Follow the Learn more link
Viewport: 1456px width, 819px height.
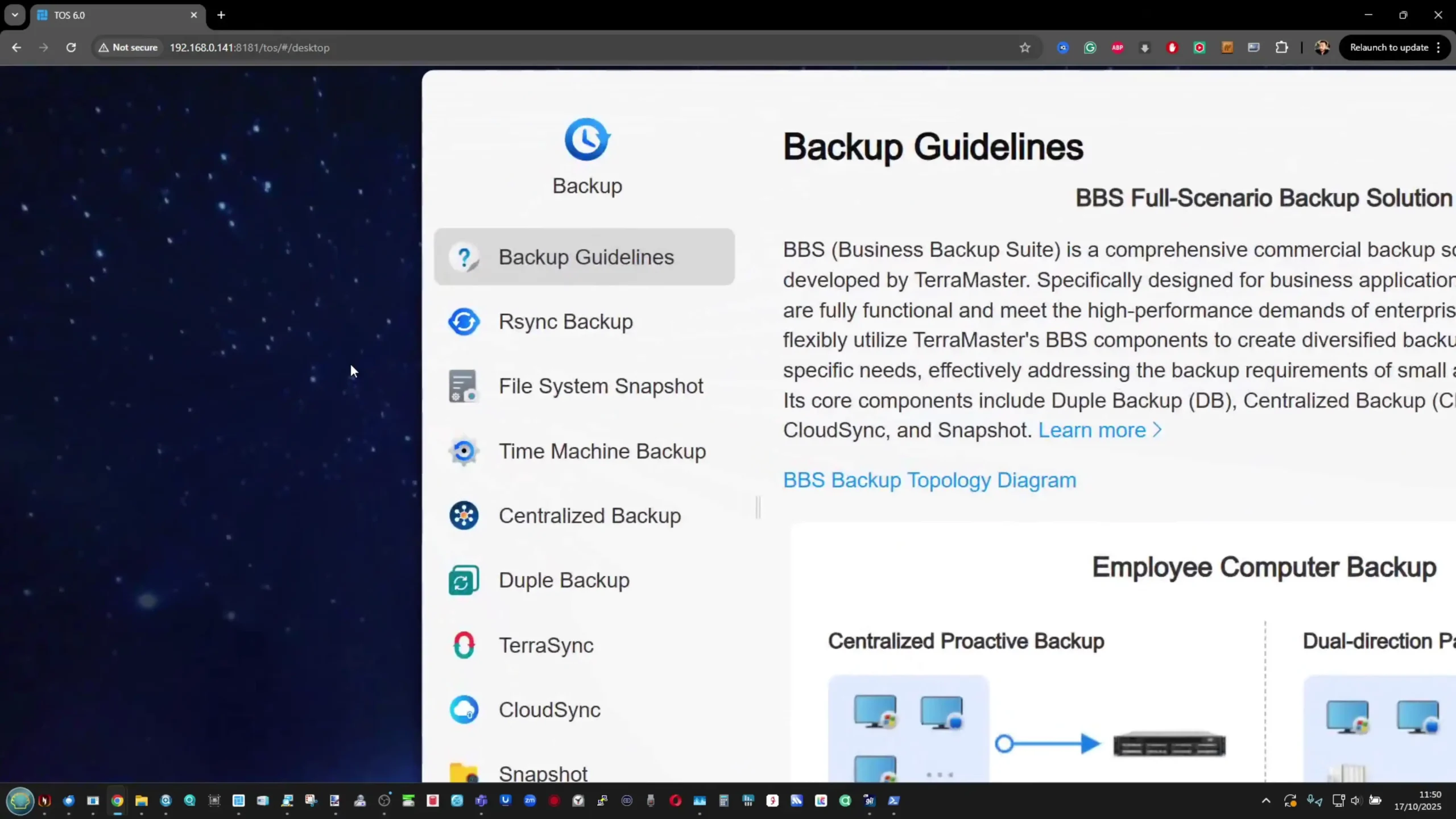coord(1099,431)
